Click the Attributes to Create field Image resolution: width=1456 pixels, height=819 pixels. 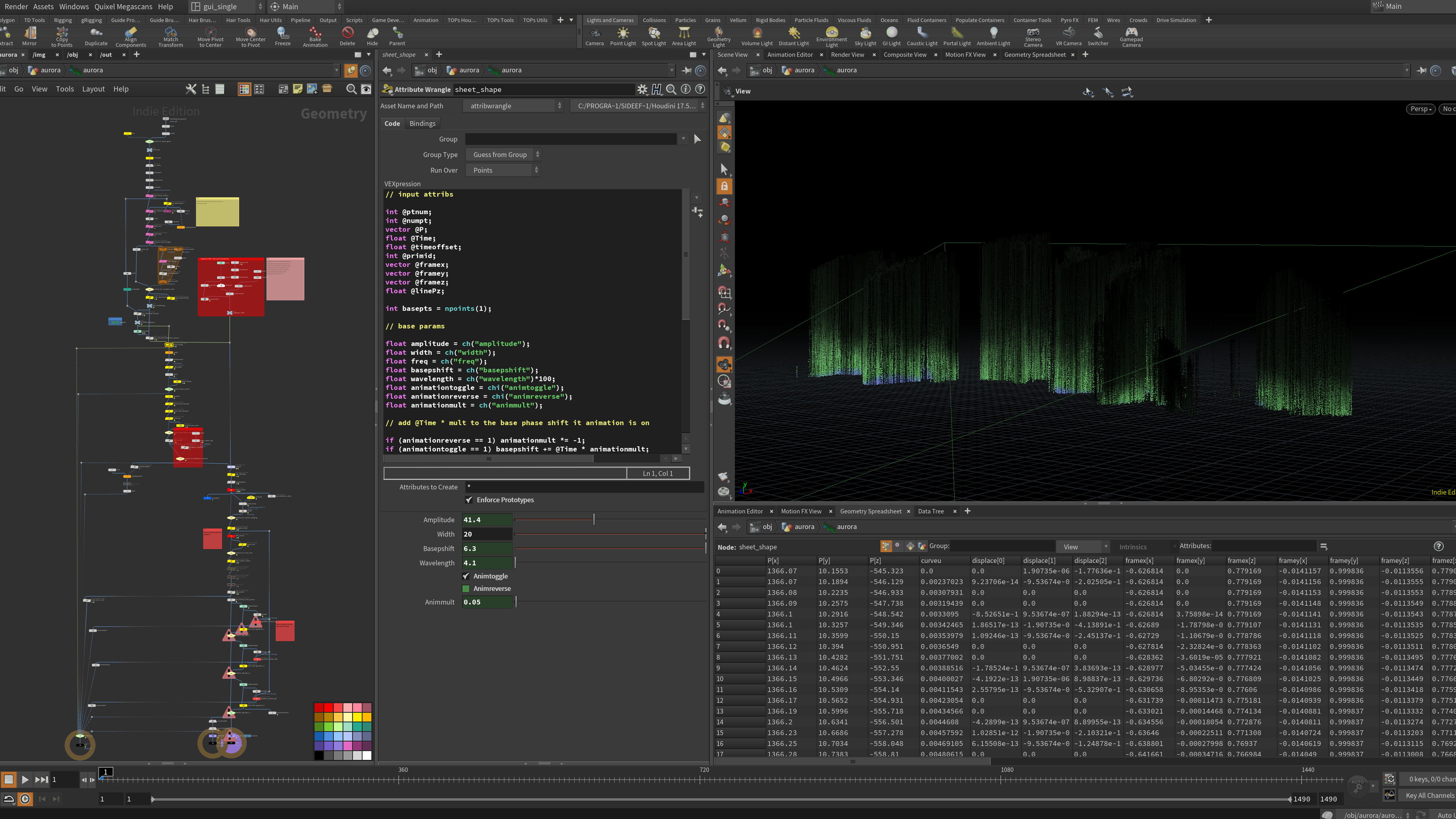(584, 486)
